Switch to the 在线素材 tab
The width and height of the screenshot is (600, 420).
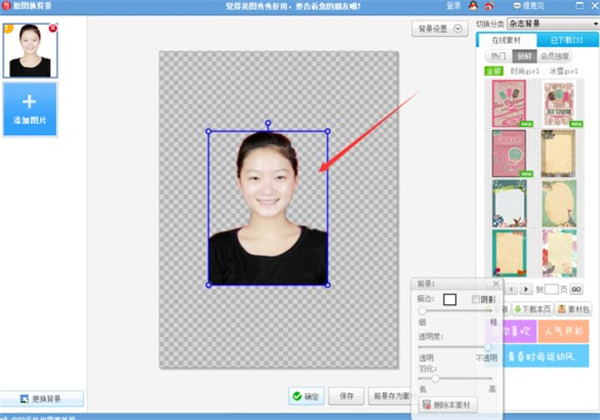(506, 40)
